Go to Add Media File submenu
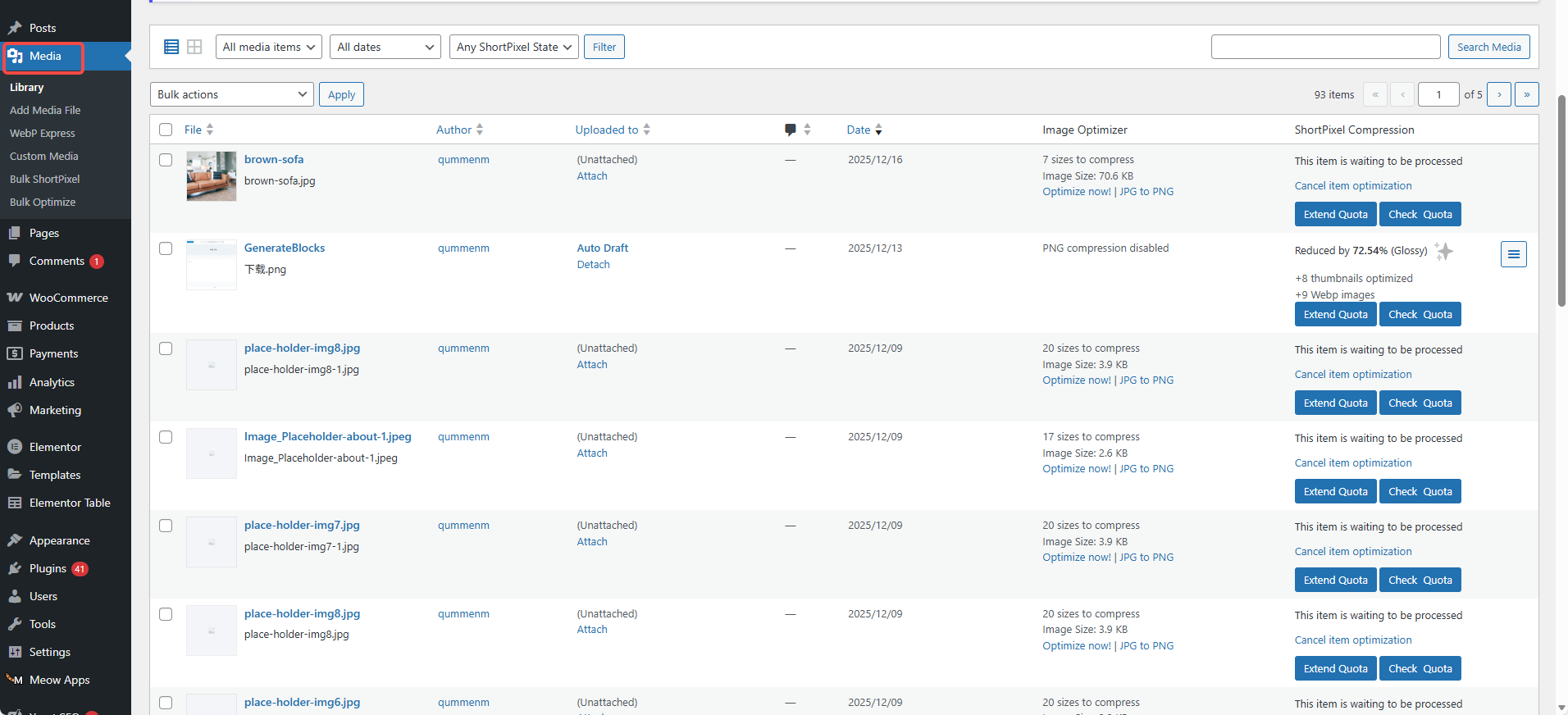Image resolution: width=1568 pixels, height=715 pixels. point(45,110)
